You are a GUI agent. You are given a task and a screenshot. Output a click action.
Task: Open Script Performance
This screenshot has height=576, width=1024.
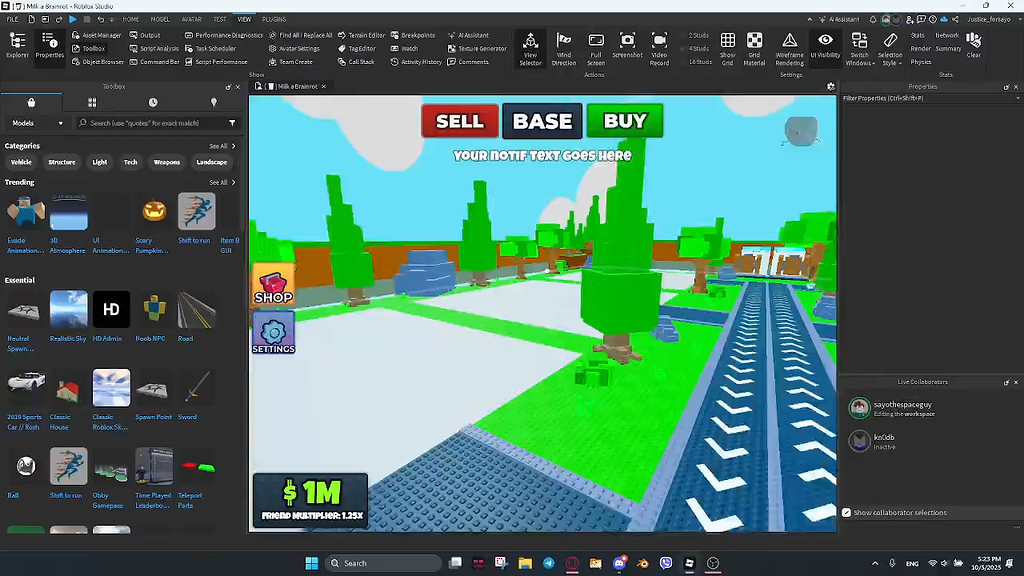pos(216,62)
